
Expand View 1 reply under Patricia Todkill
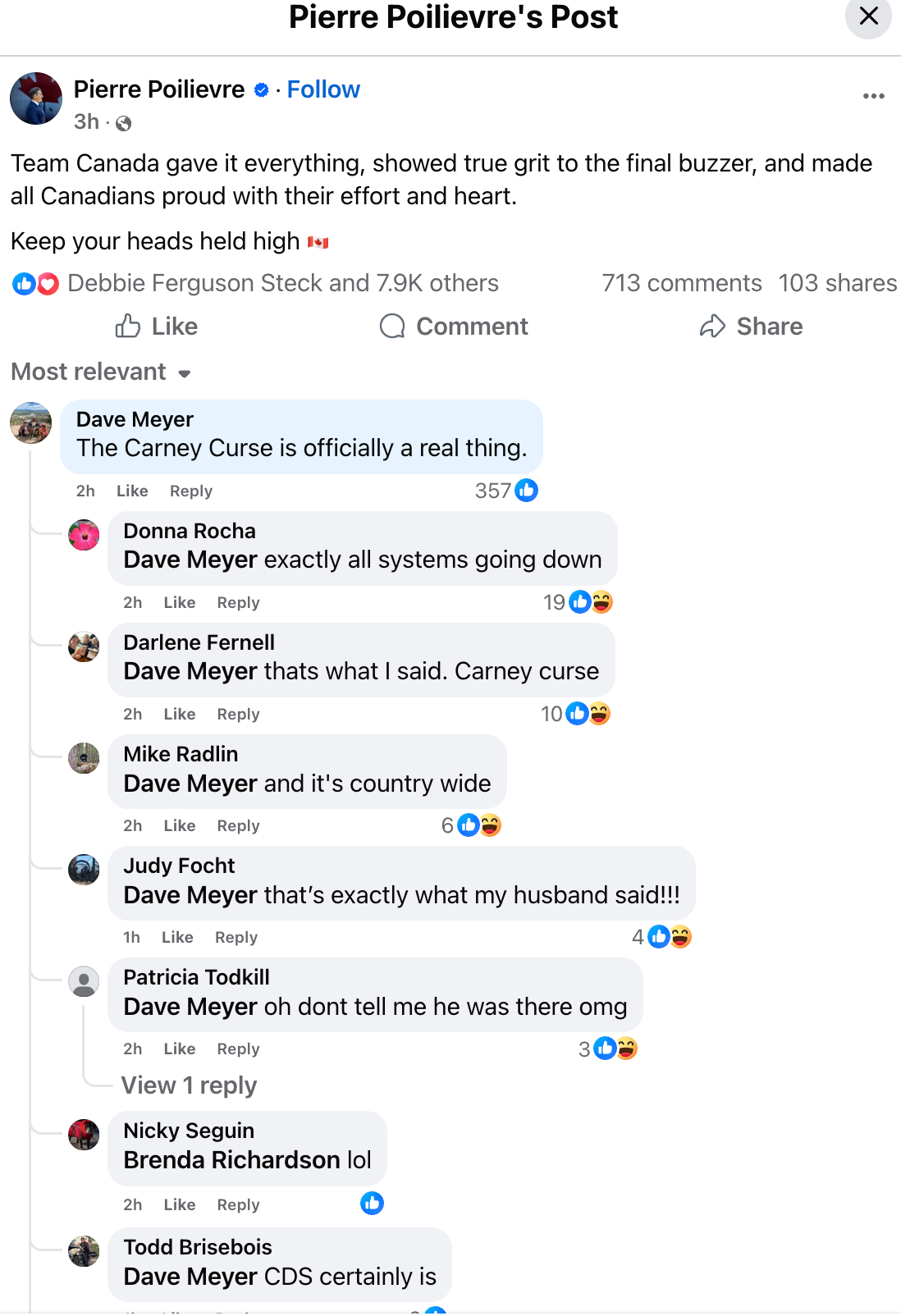pos(189,1085)
